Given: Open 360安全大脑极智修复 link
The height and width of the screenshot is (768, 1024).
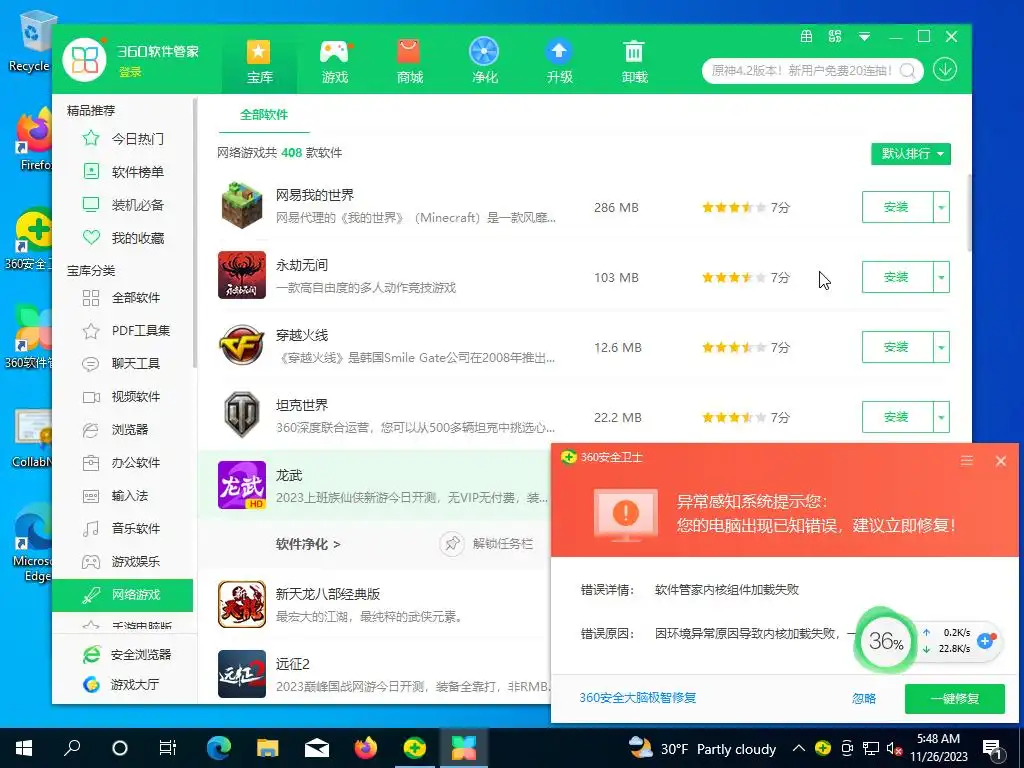Looking at the screenshot, I should (637, 697).
